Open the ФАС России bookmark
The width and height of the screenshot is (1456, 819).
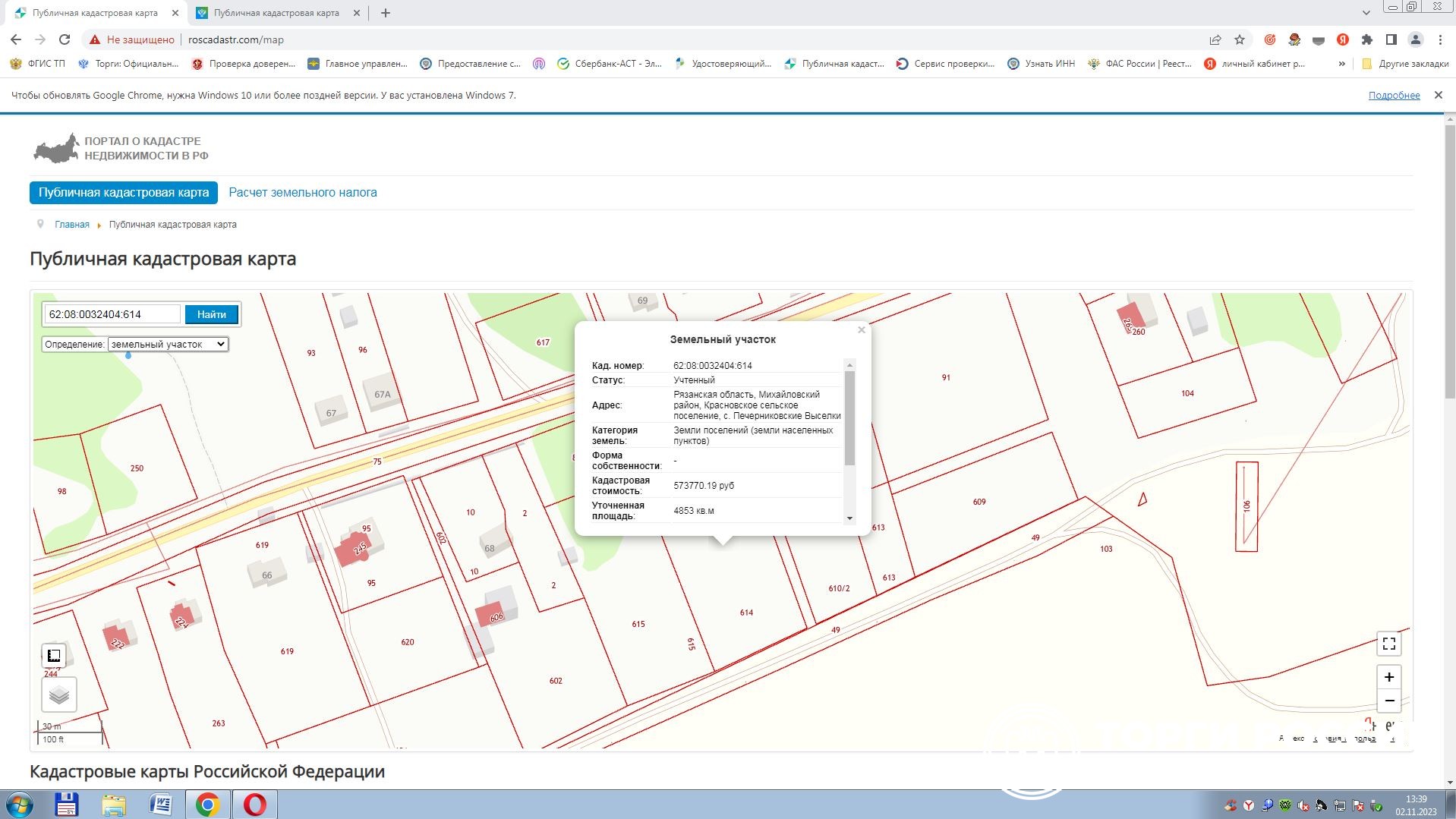coord(1139,64)
